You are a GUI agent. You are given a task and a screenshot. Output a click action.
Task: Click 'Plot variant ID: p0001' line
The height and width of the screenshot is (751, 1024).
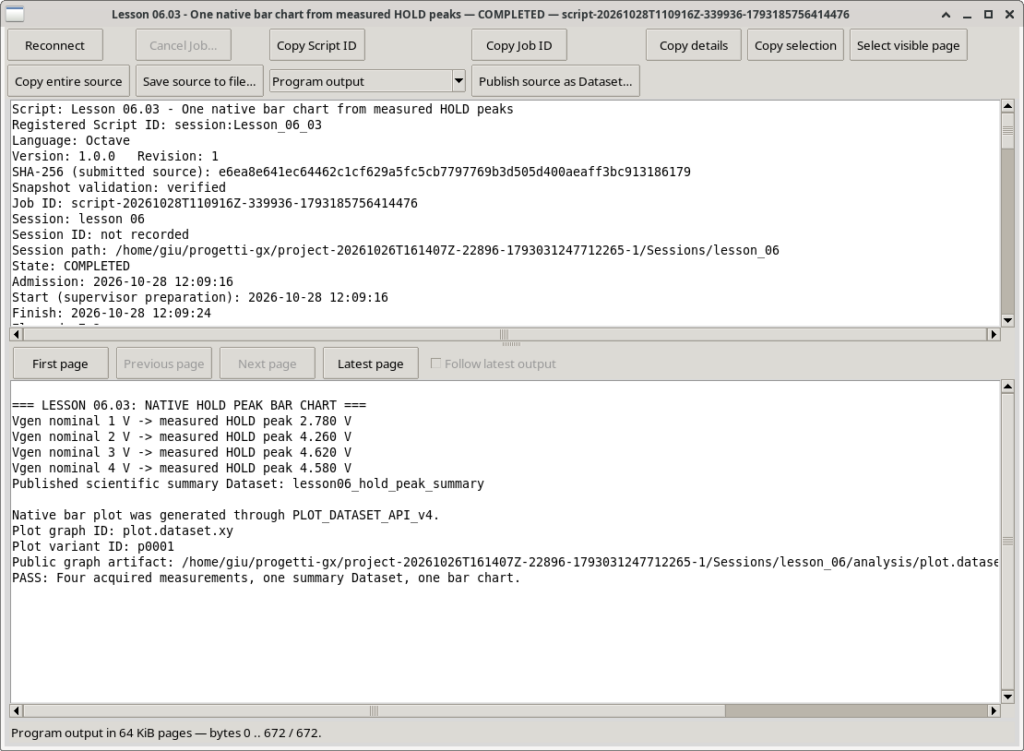(x=93, y=547)
